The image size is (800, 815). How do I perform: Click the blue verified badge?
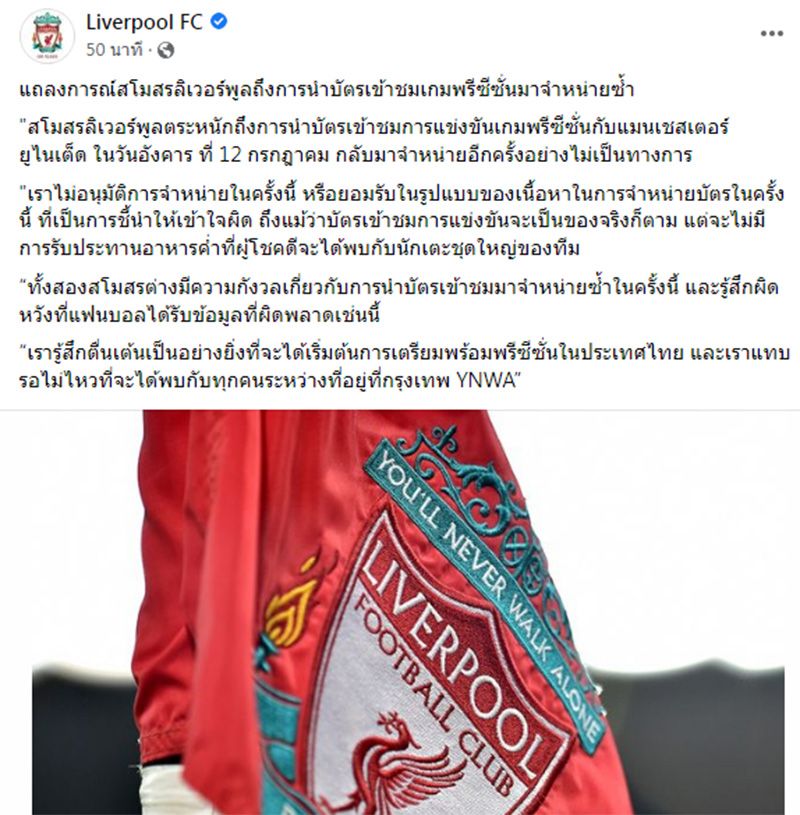219,22
